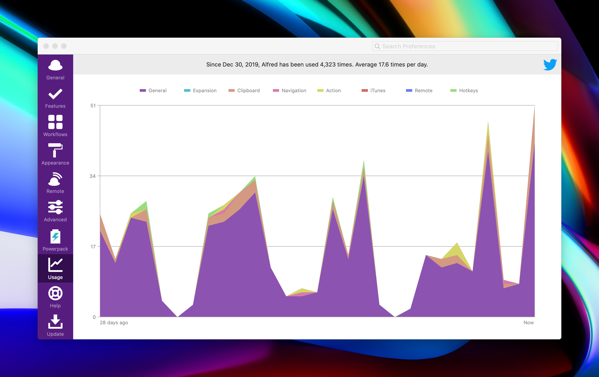Open the Workflows grid icon

point(55,122)
